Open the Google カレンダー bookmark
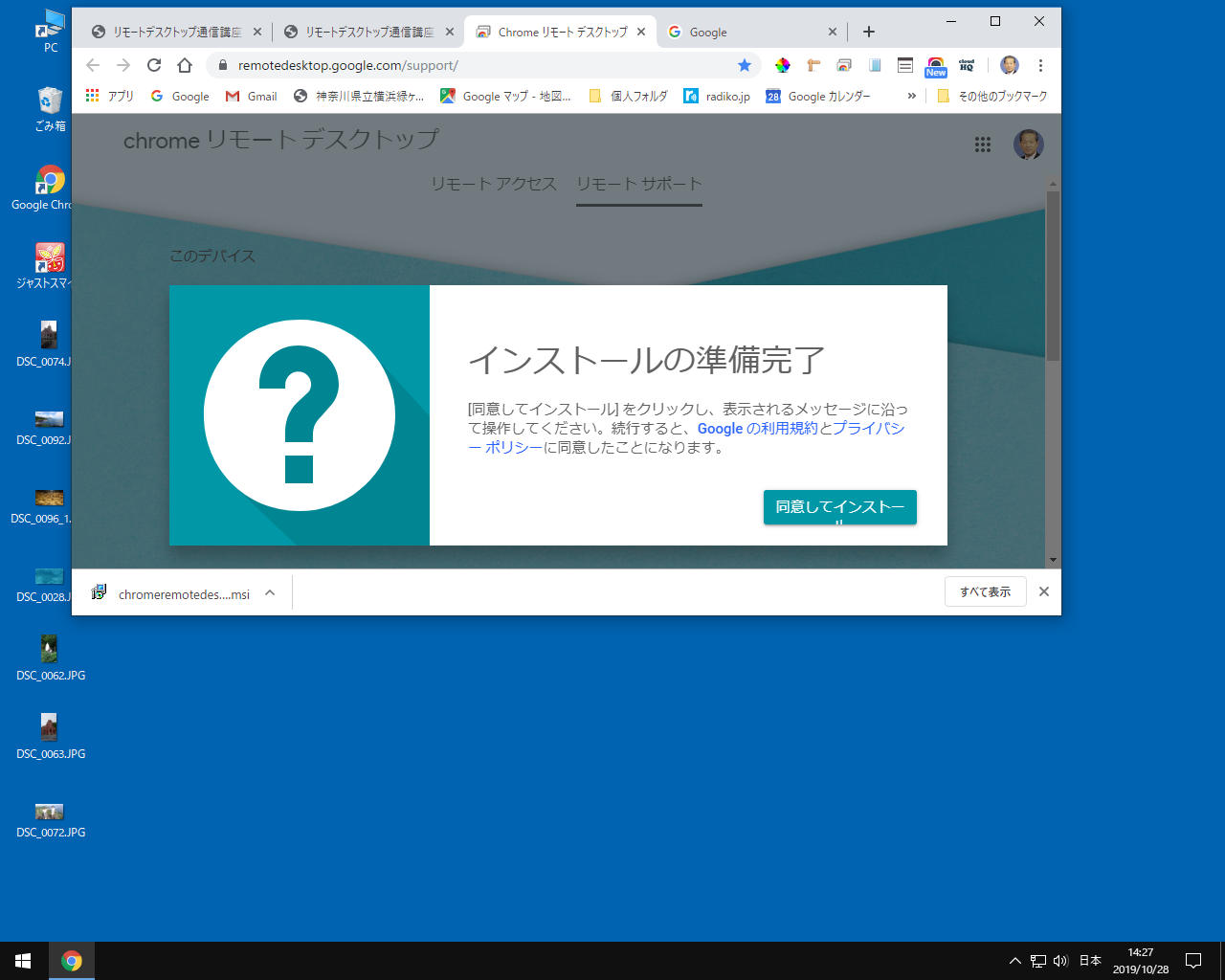1225x980 pixels. pos(819,96)
